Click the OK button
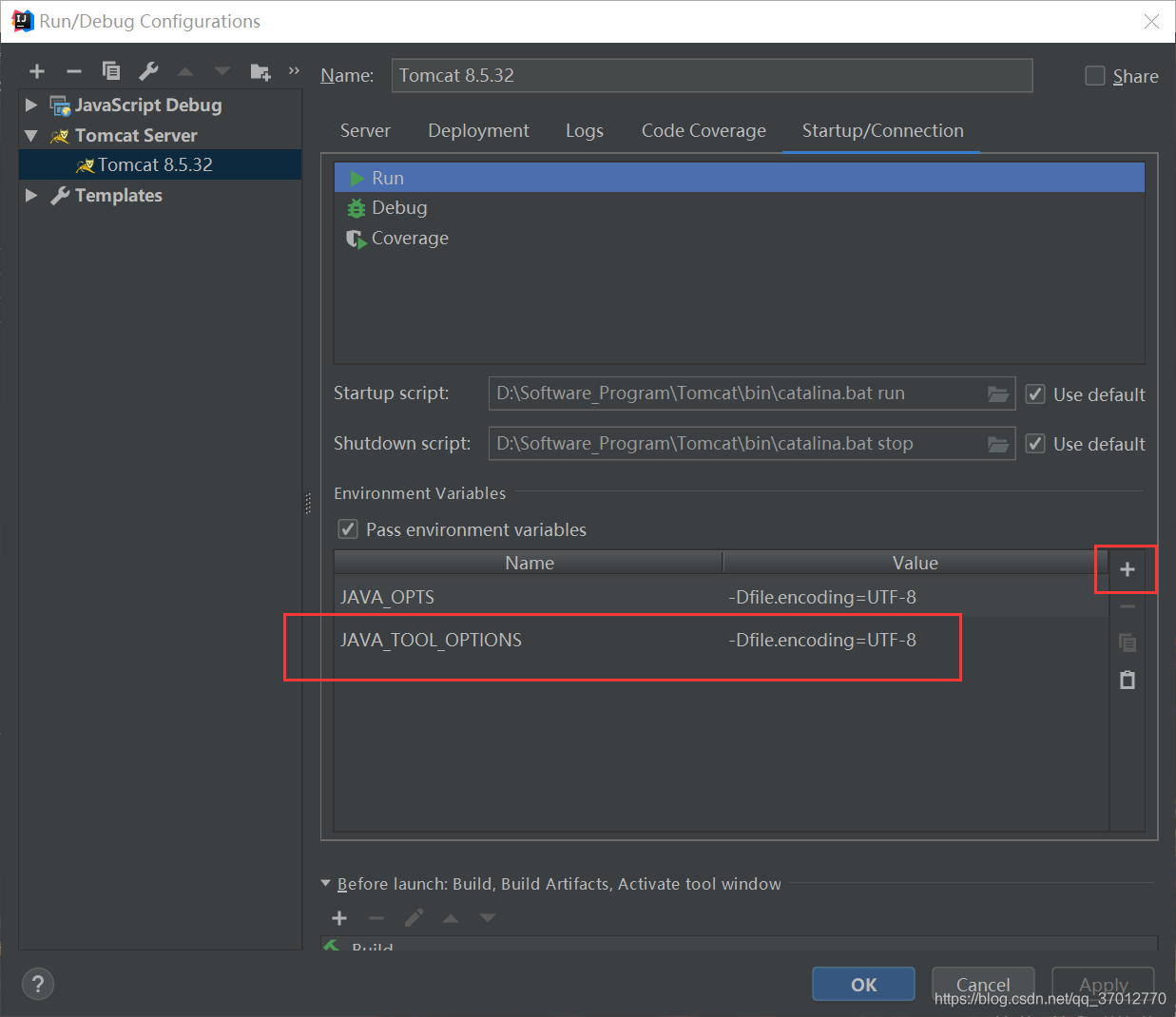This screenshot has width=1176, height=1017. pos(863,985)
